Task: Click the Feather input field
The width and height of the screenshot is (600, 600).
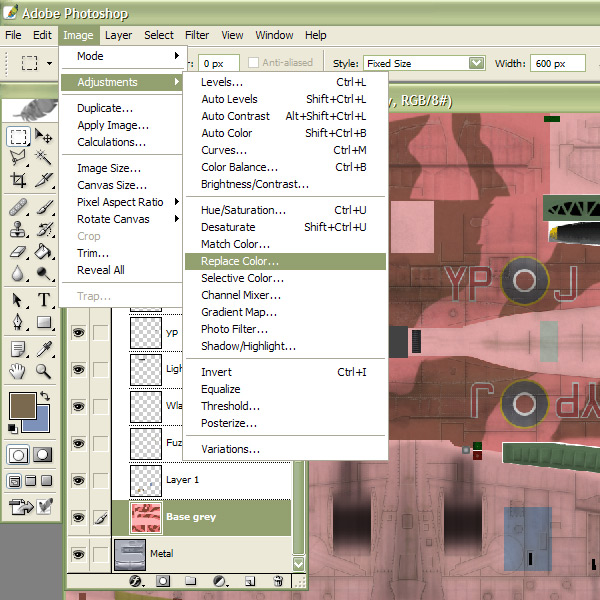Action: 219,63
